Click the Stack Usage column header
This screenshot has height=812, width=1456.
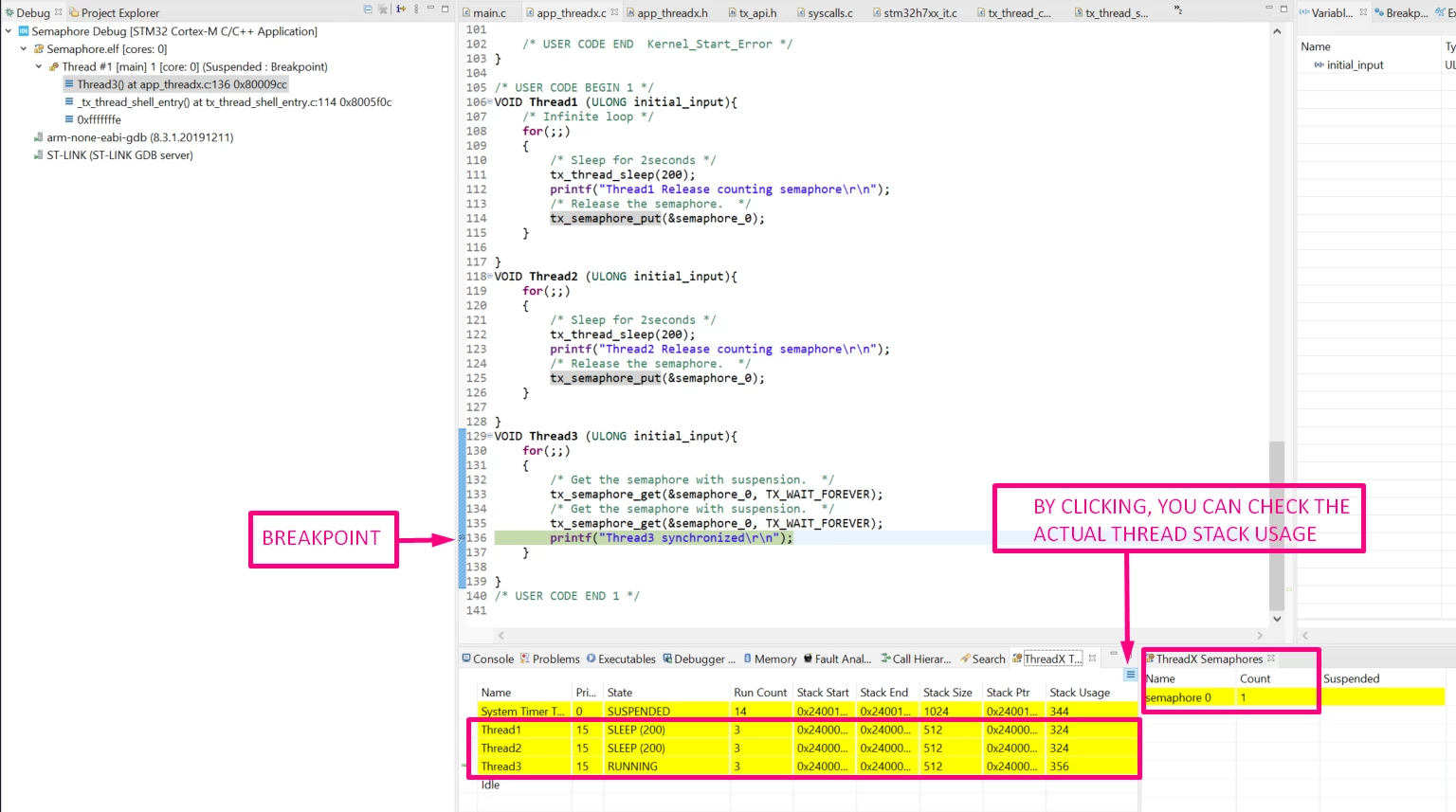[x=1080, y=693]
